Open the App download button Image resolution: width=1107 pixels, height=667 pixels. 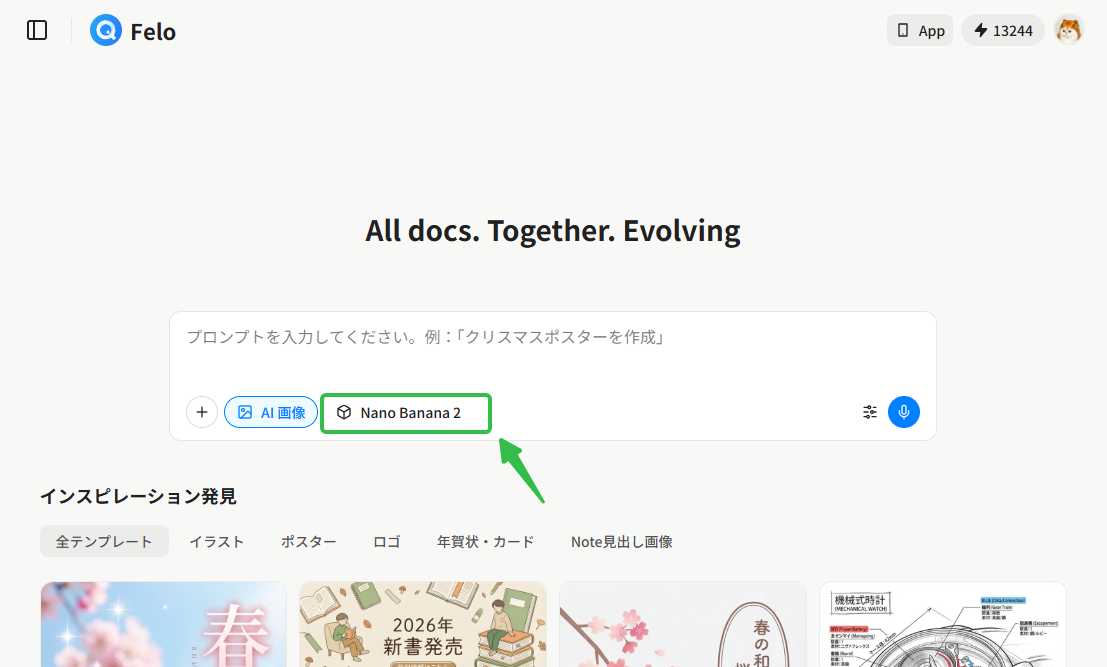click(x=919, y=30)
